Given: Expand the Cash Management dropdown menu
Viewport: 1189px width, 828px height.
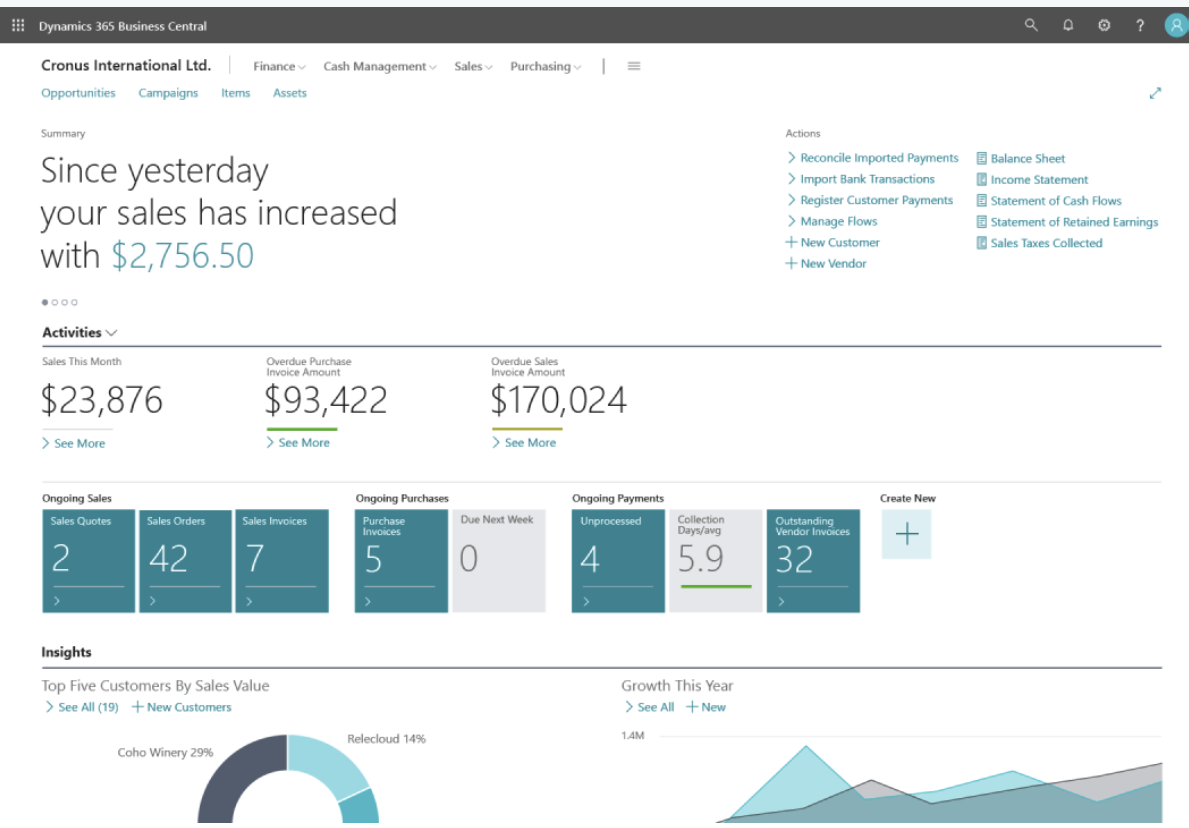Looking at the screenshot, I should [379, 67].
